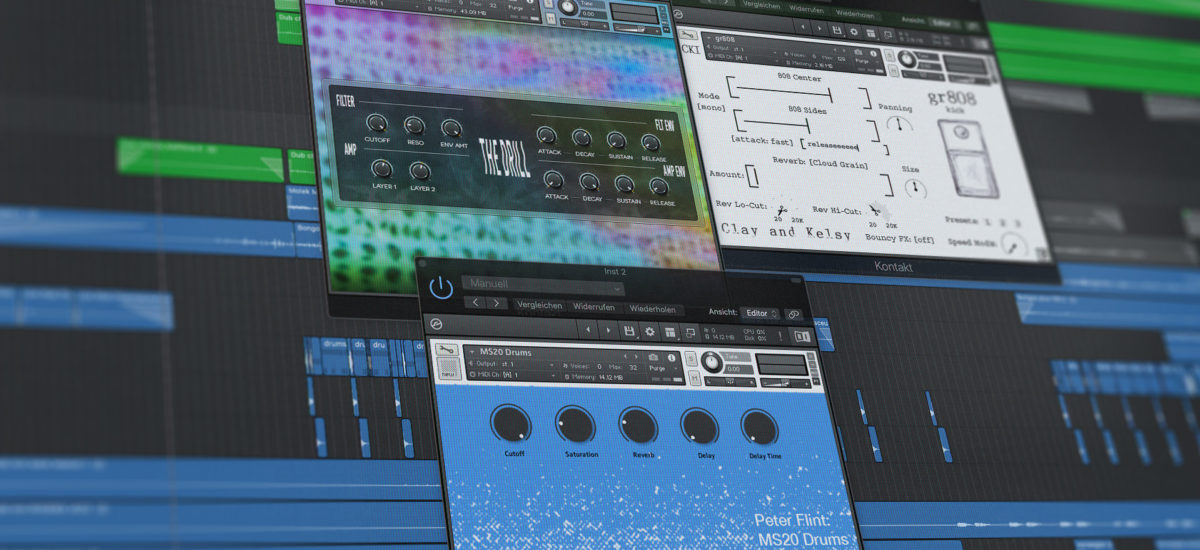Open the Manuell preset dropdown
The width and height of the screenshot is (1200, 550).
(x=543, y=286)
